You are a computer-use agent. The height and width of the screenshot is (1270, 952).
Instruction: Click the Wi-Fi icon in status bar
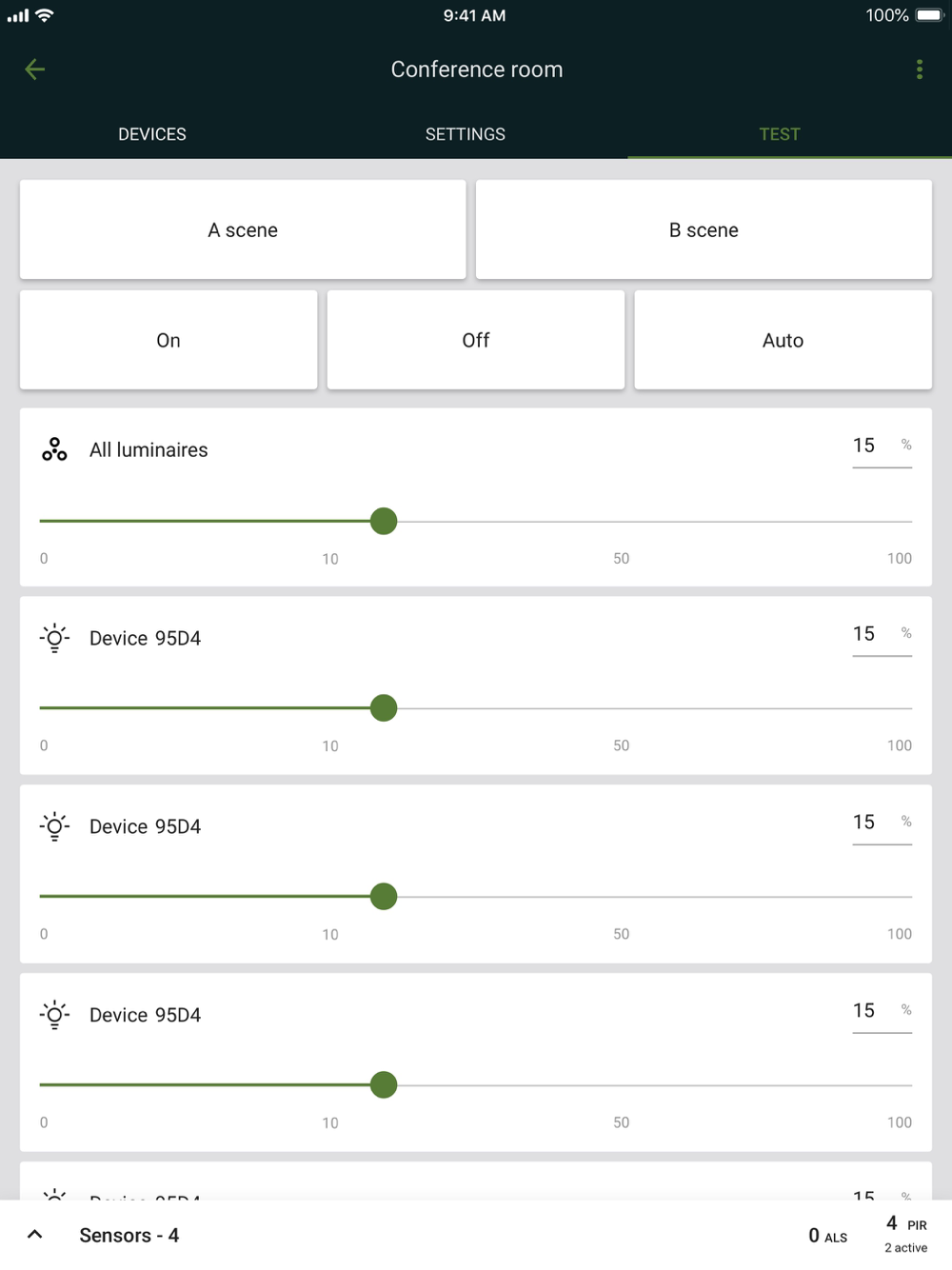click(x=44, y=15)
